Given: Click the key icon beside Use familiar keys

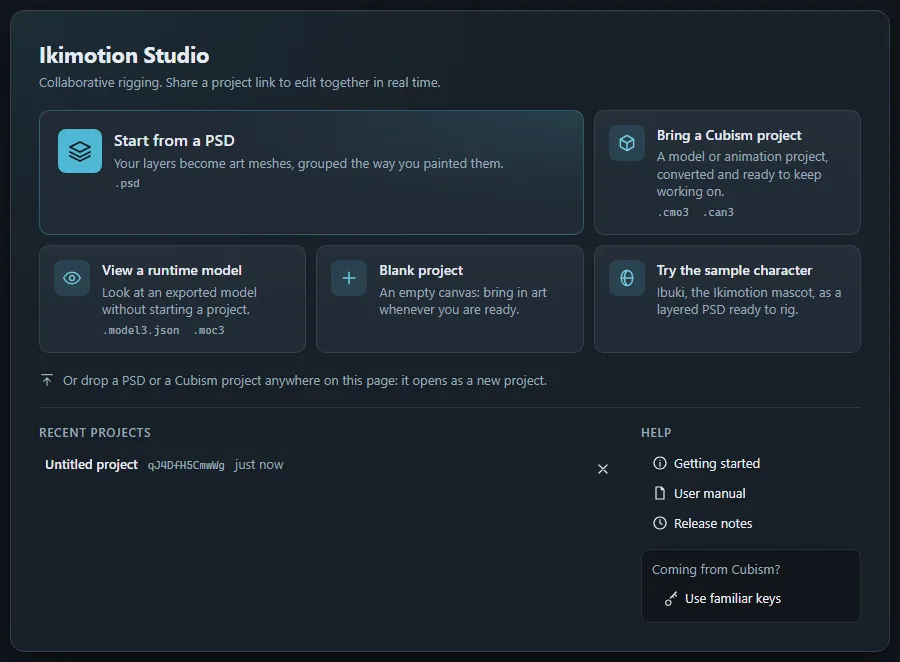Looking at the screenshot, I should point(670,599).
